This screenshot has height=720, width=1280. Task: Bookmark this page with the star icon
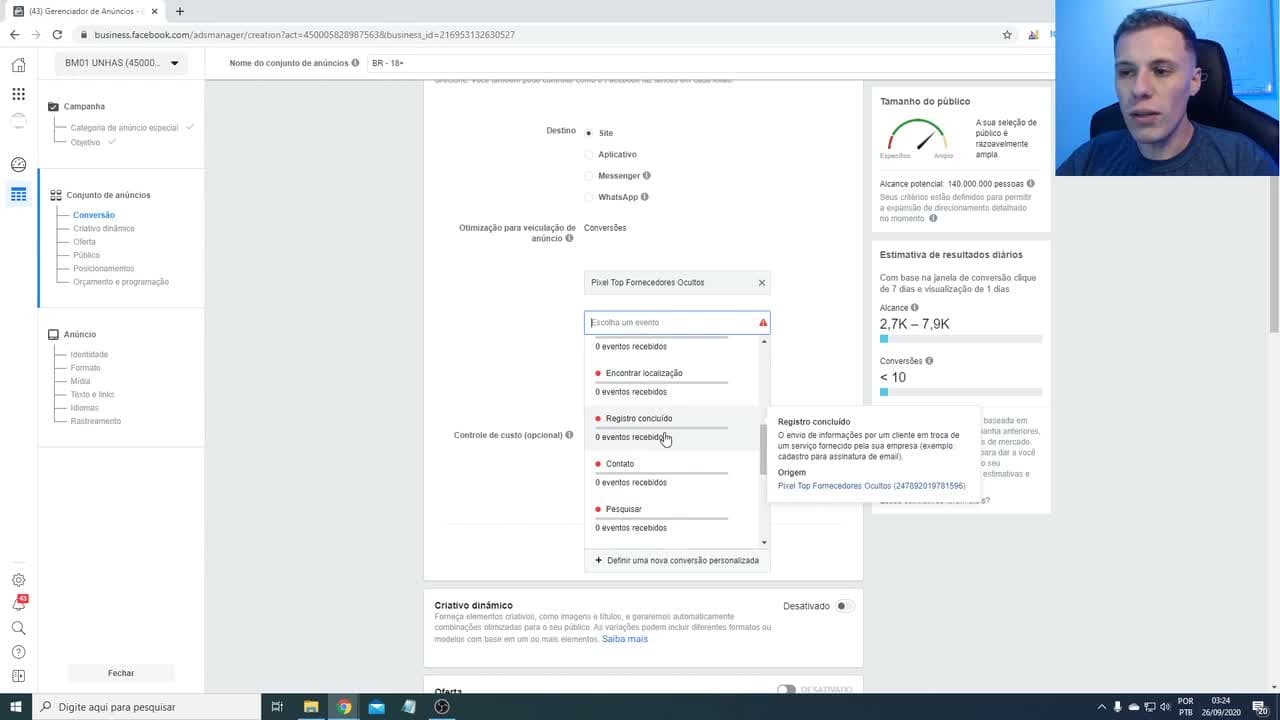(x=1007, y=35)
